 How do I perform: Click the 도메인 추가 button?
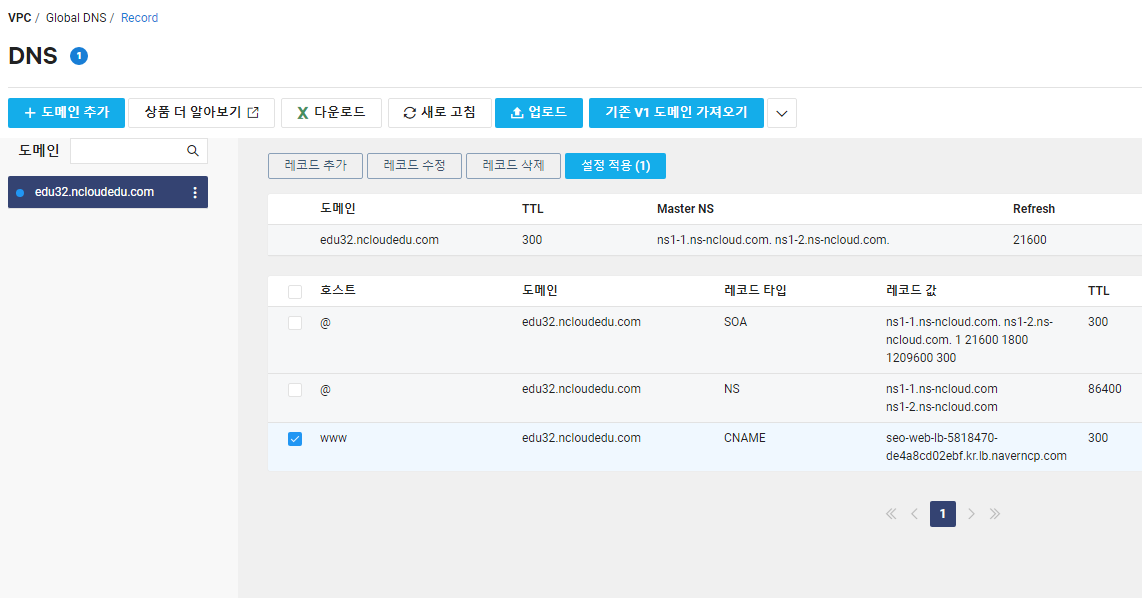[66, 113]
